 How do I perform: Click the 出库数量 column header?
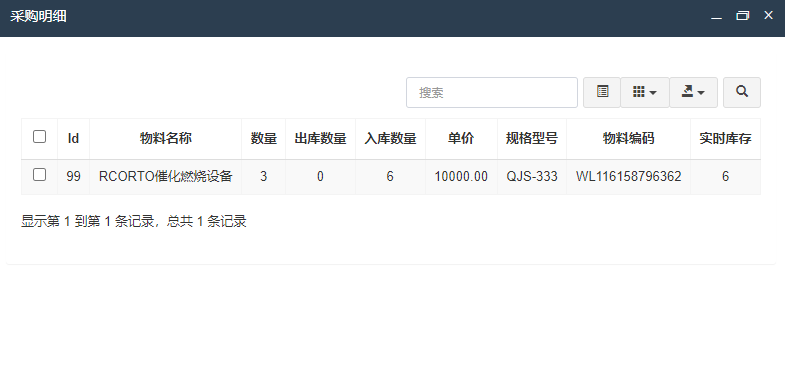(320, 139)
